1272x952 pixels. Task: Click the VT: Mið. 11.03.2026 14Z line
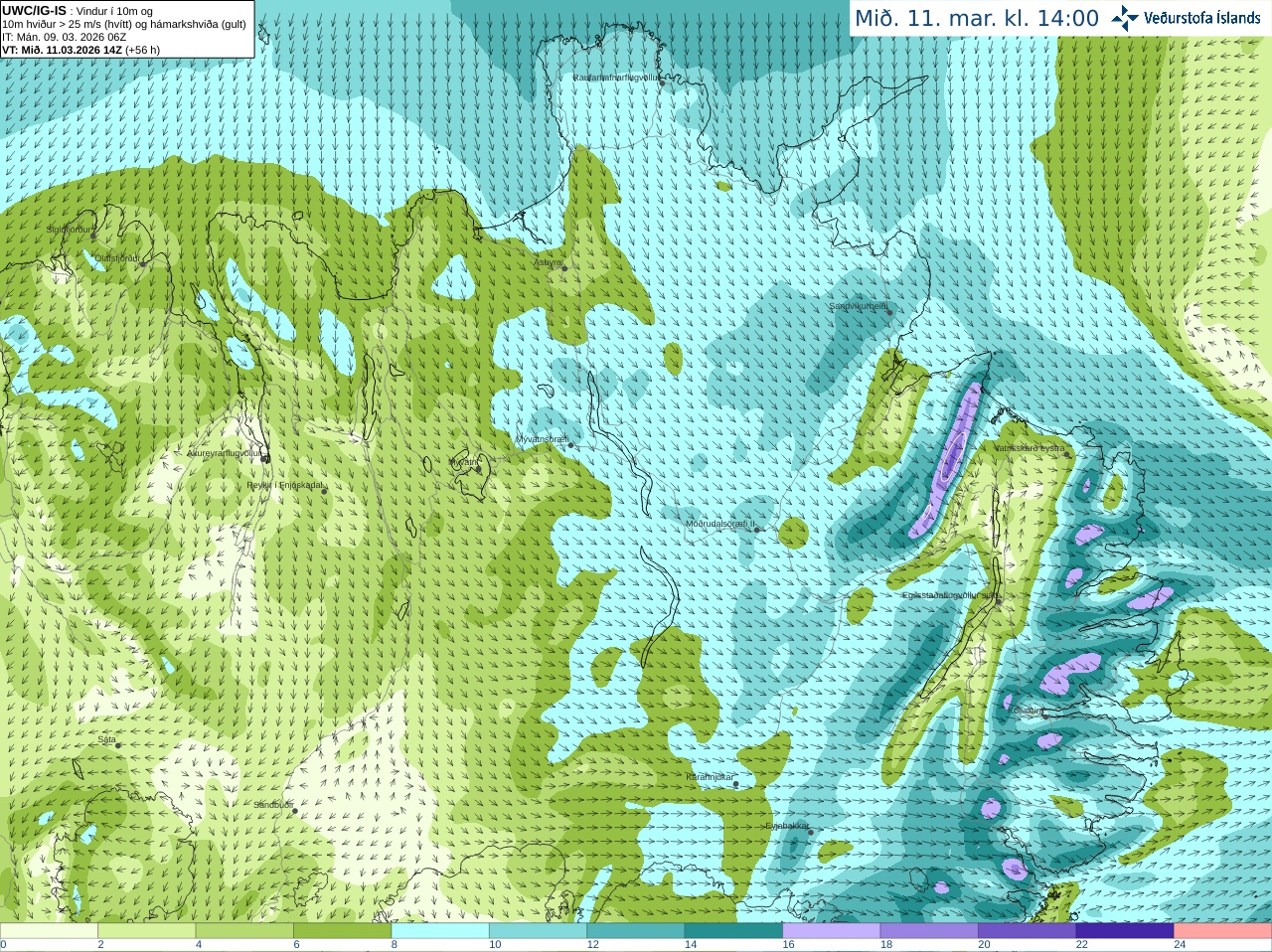coord(81,50)
